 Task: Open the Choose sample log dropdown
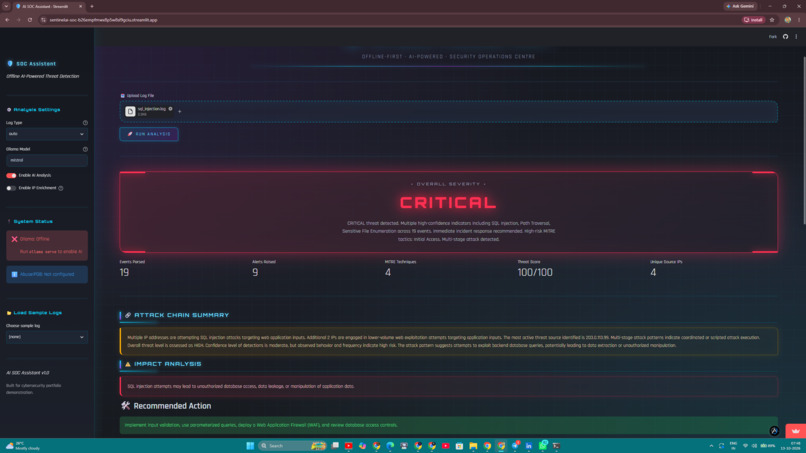(47, 337)
